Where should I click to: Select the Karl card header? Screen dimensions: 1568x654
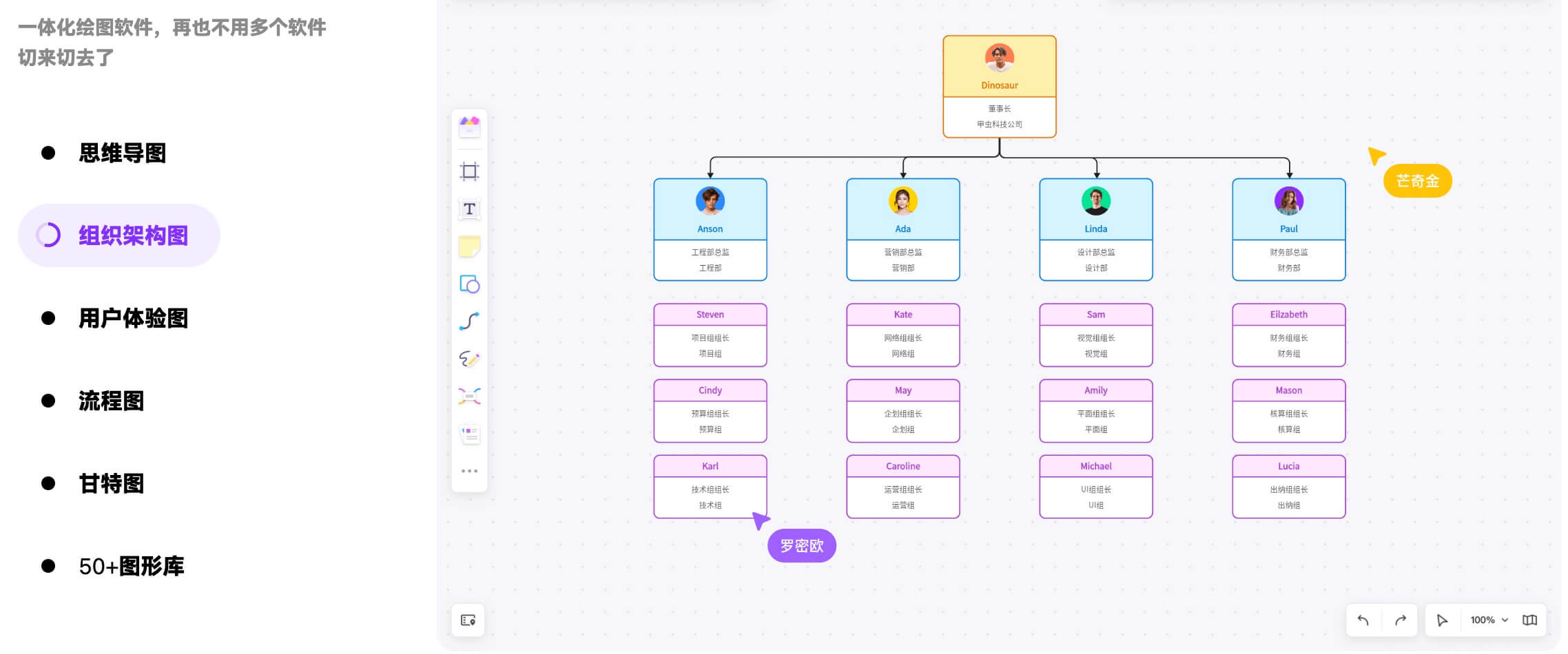(710, 466)
